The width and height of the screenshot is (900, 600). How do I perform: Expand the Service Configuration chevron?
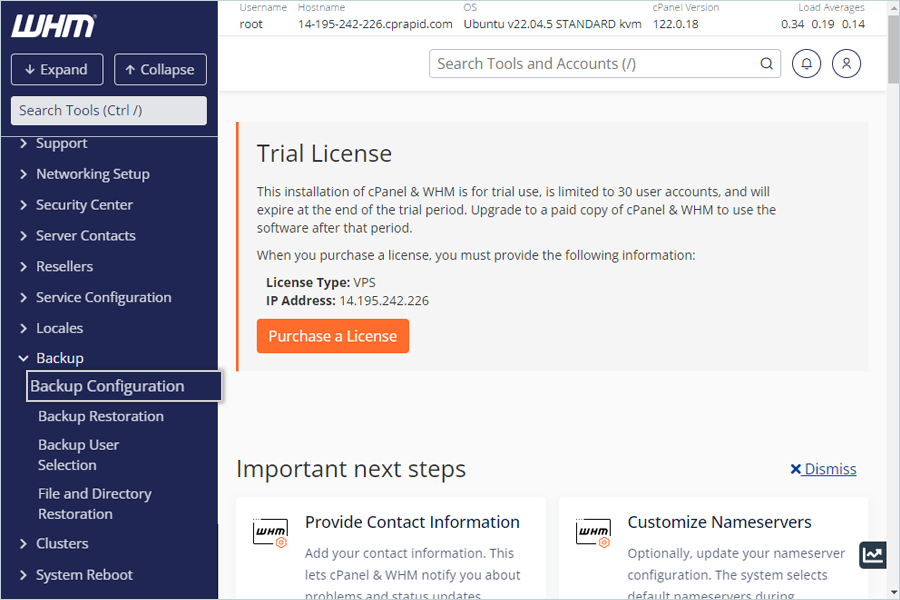pos(23,297)
